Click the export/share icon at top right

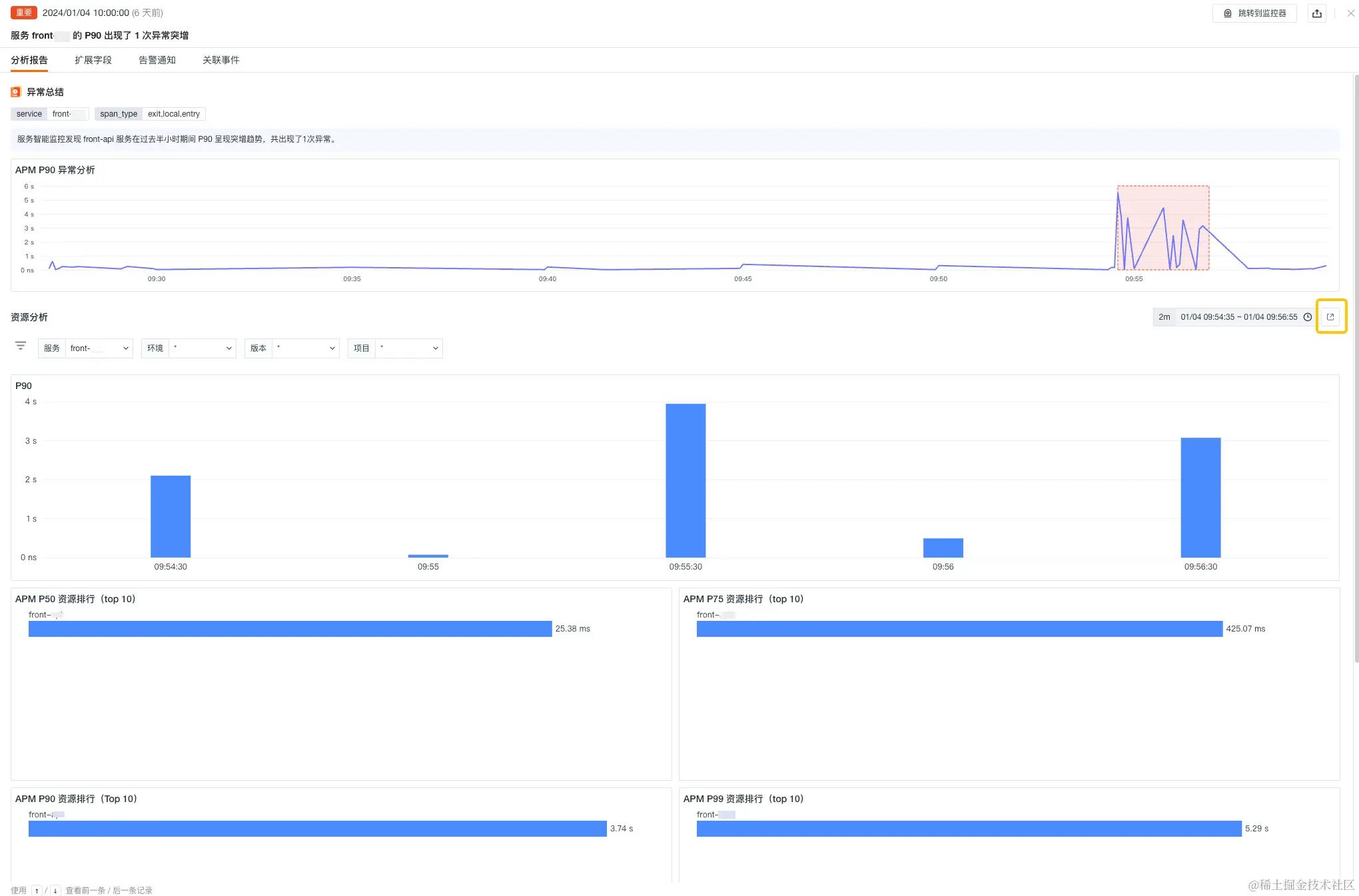pyautogui.click(x=1317, y=13)
